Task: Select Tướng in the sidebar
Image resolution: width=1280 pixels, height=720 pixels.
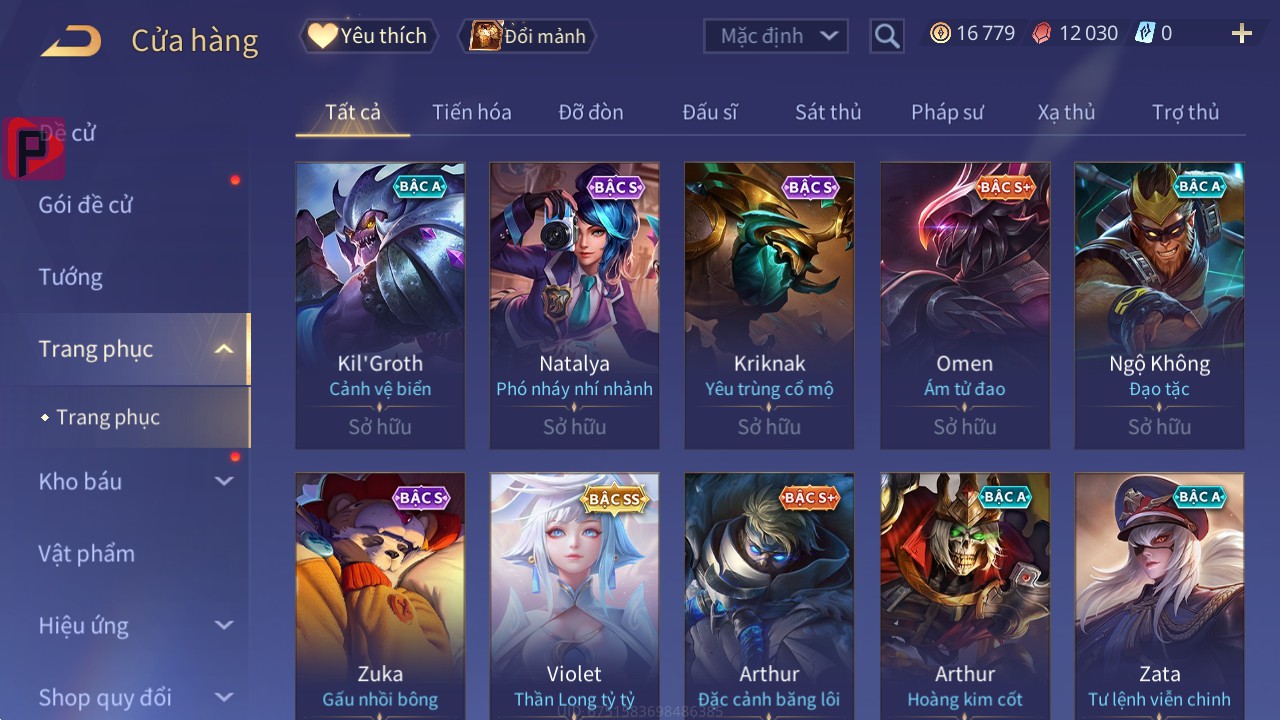Action: [x=71, y=277]
